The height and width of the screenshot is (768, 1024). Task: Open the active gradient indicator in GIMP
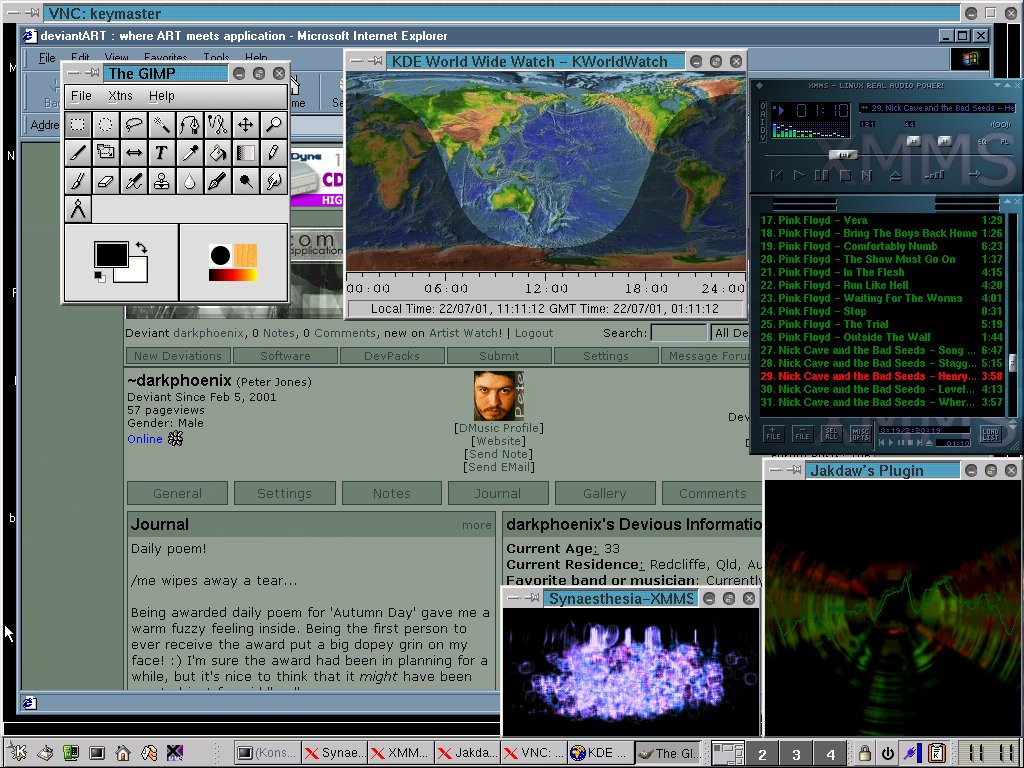233,275
